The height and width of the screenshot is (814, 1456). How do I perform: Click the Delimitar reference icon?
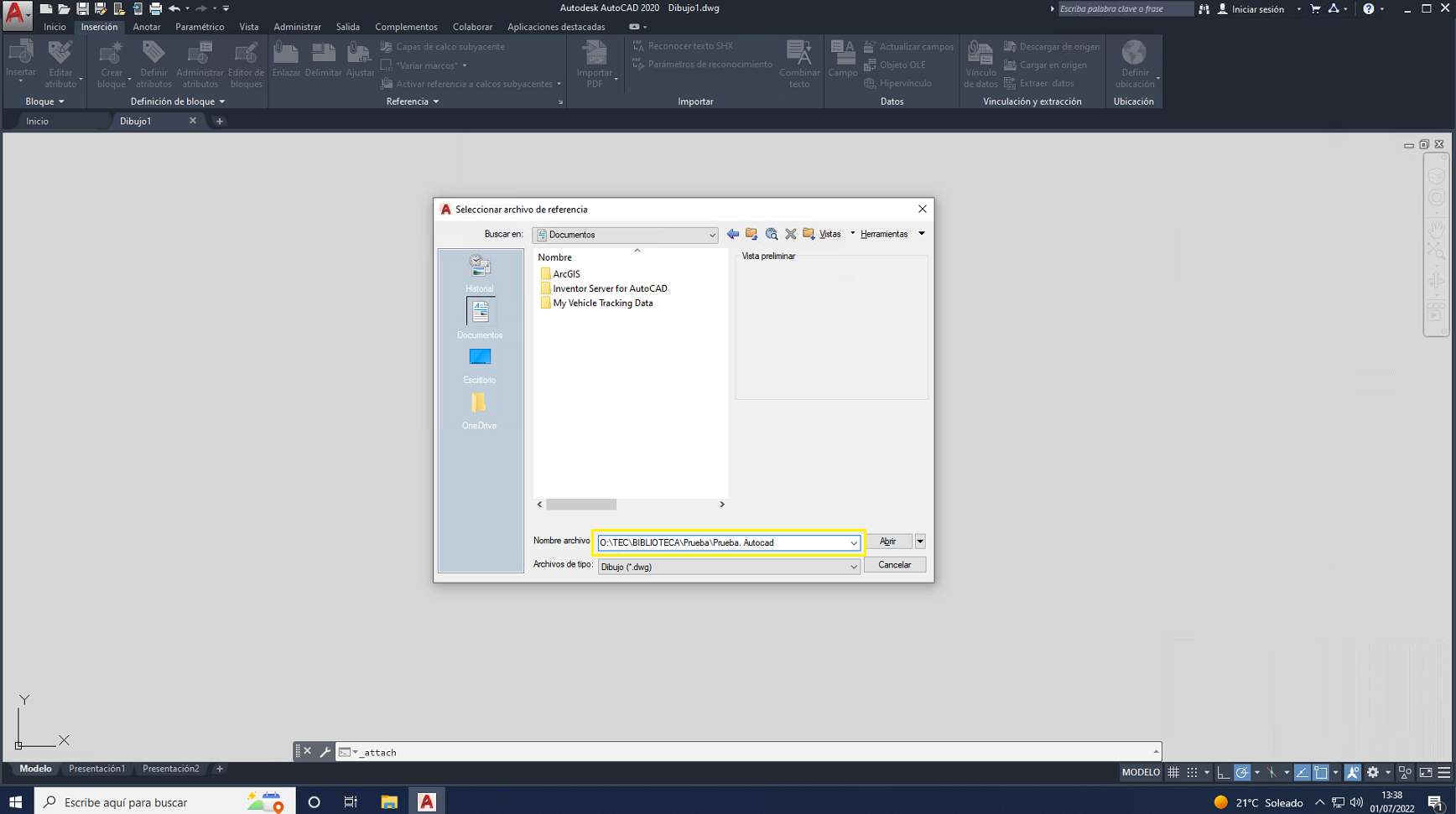(323, 53)
